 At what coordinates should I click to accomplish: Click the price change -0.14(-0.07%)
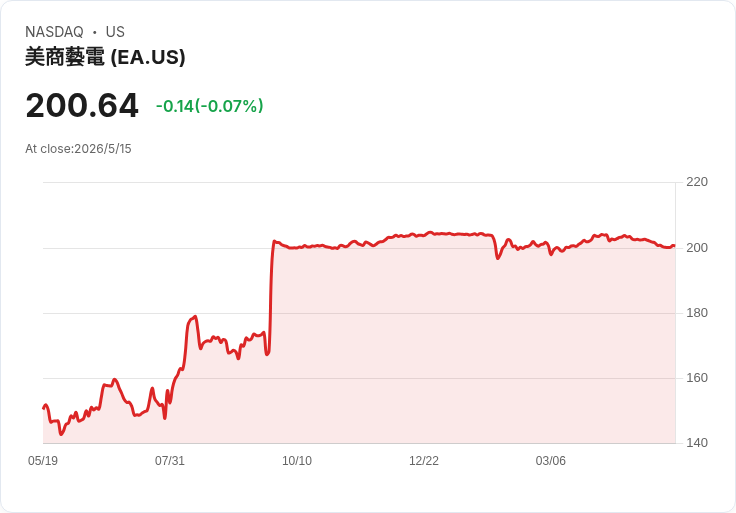[209, 106]
